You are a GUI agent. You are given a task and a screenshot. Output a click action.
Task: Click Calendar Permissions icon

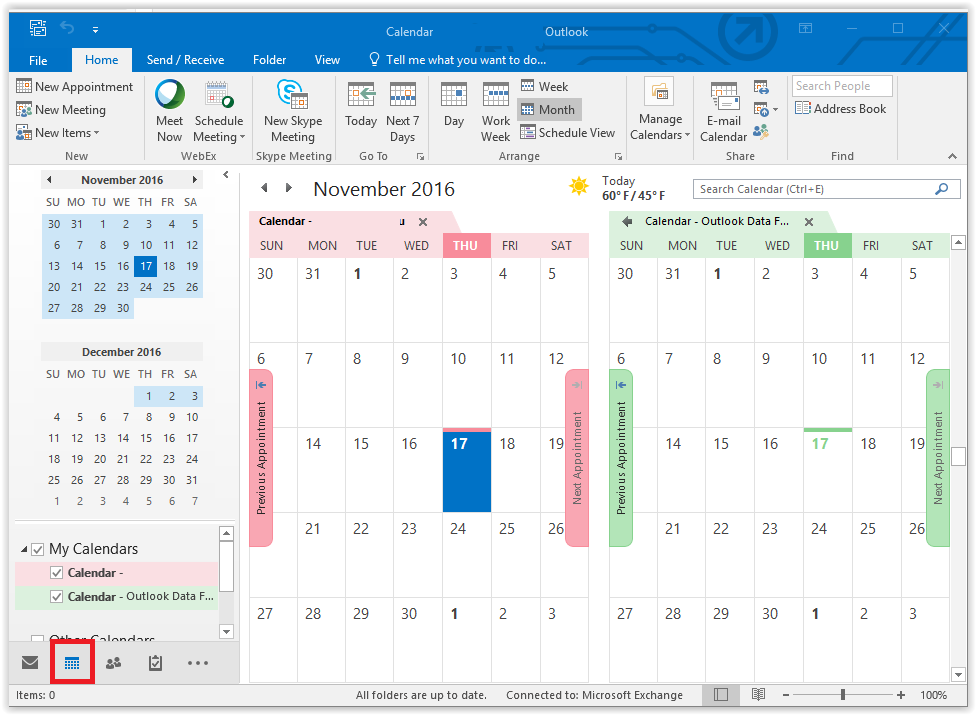[761, 131]
